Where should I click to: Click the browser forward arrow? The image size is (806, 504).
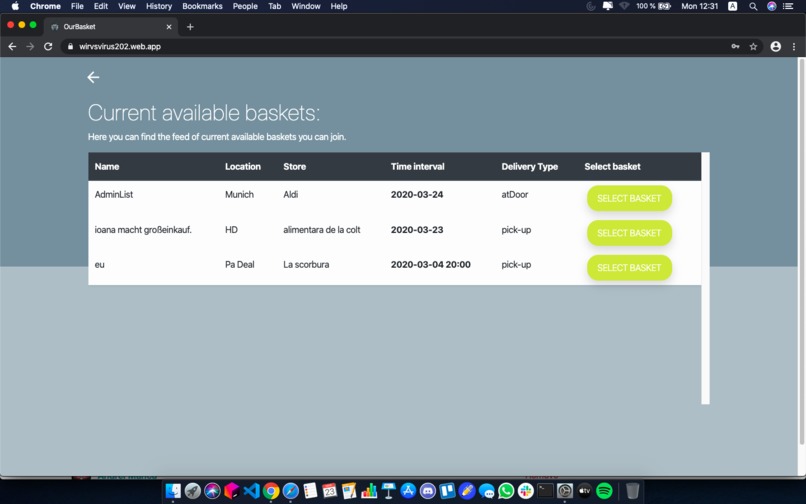(x=30, y=46)
